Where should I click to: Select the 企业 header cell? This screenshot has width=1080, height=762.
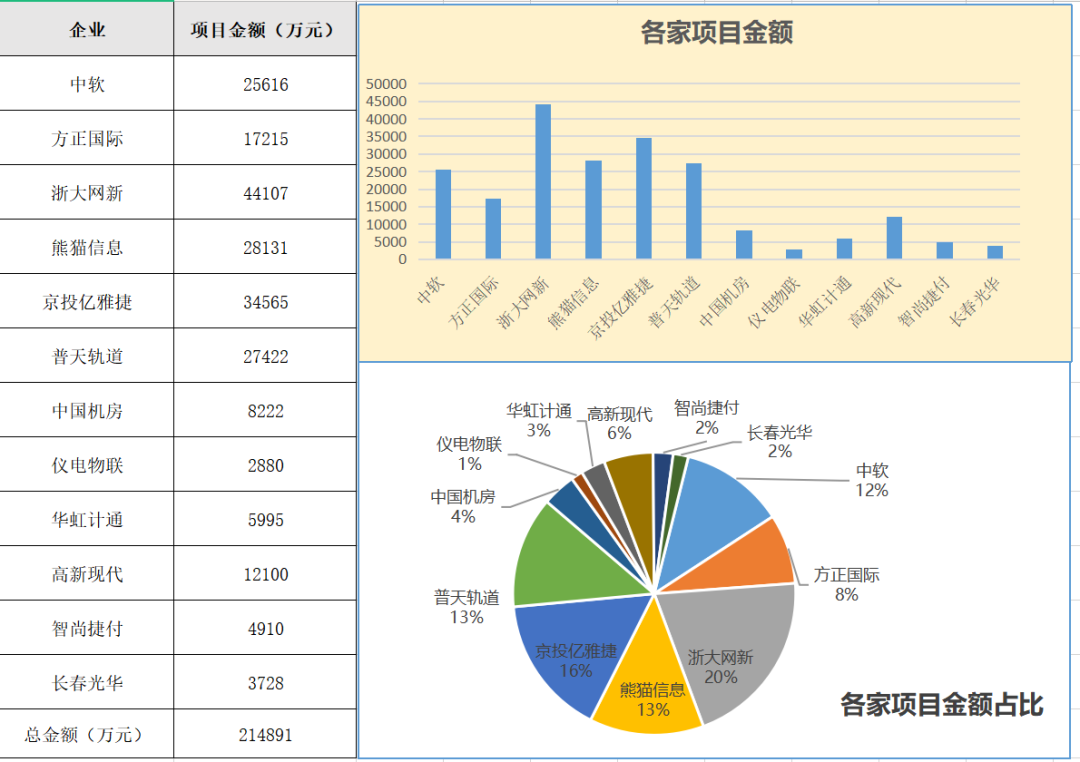click(x=87, y=29)
